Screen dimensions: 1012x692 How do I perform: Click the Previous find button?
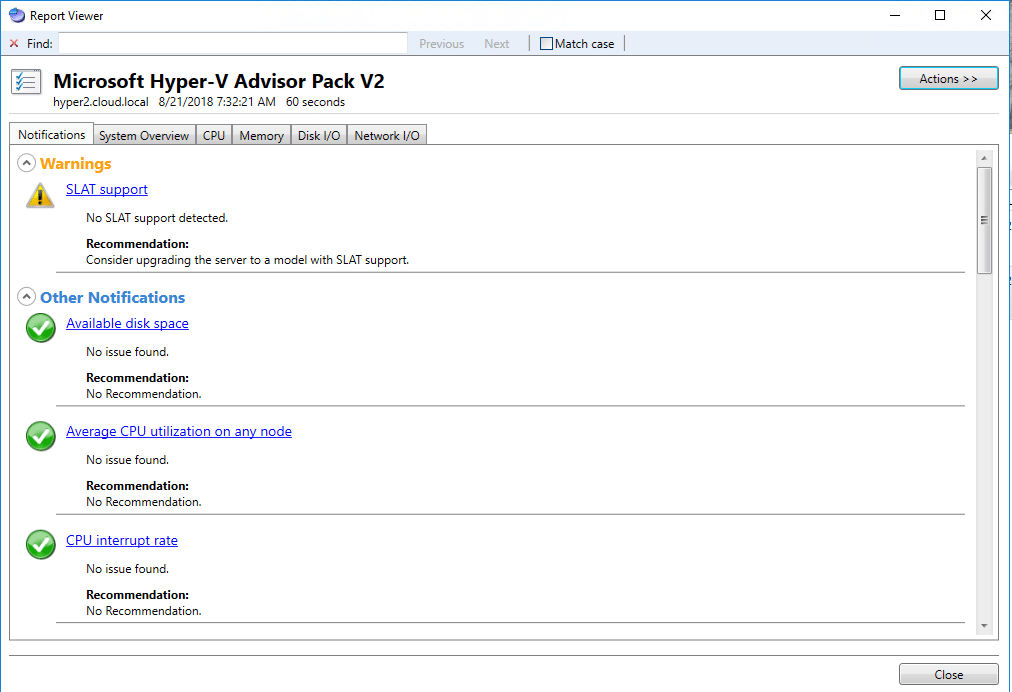click(441, 44)
